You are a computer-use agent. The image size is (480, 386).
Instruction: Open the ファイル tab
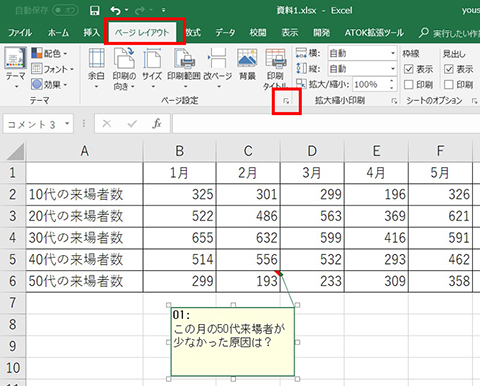20,32
